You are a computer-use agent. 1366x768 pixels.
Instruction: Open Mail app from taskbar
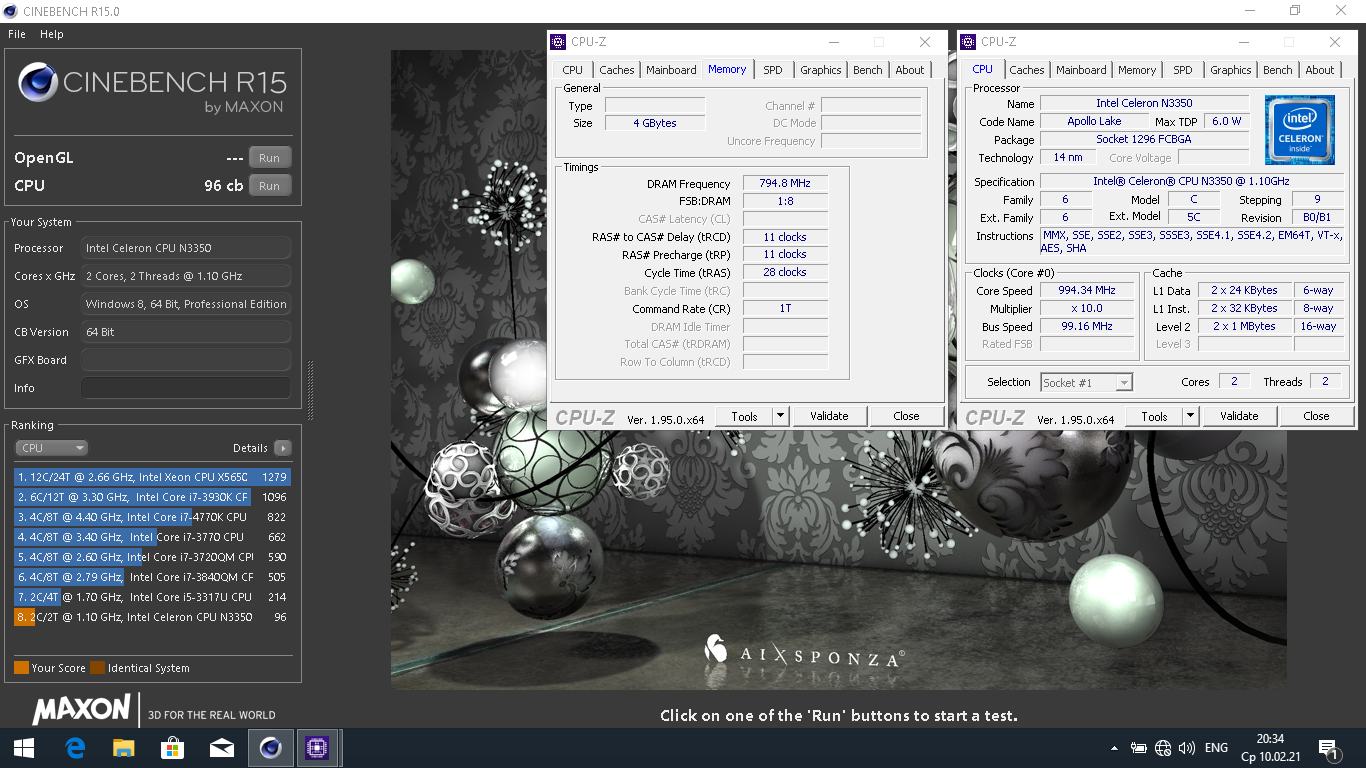[221, 747]
